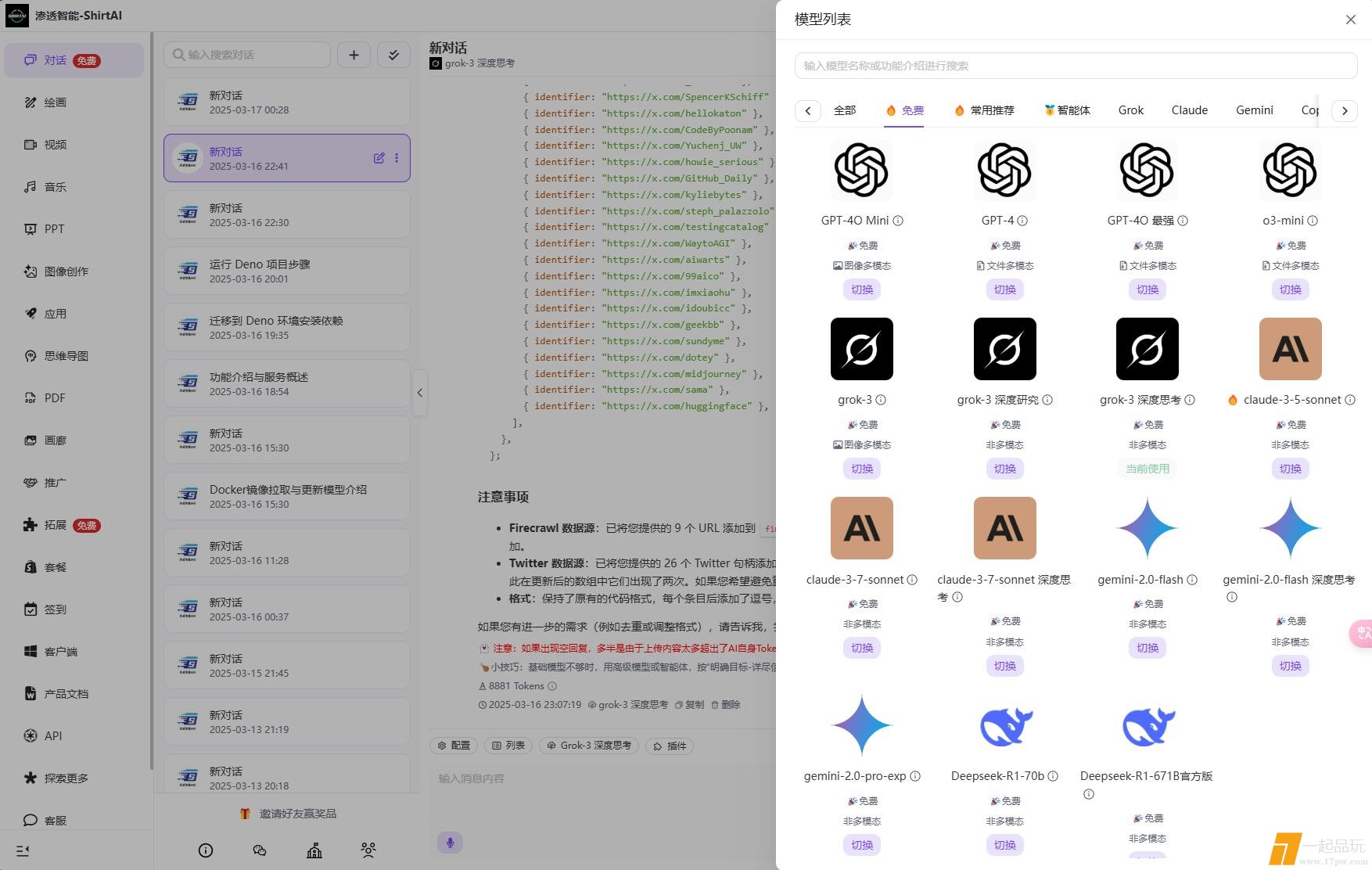Image resolution: width=1372 pixels, height=870 pixels.
Task: Select the Grok tab
Action: click(x=1131, y=110)
